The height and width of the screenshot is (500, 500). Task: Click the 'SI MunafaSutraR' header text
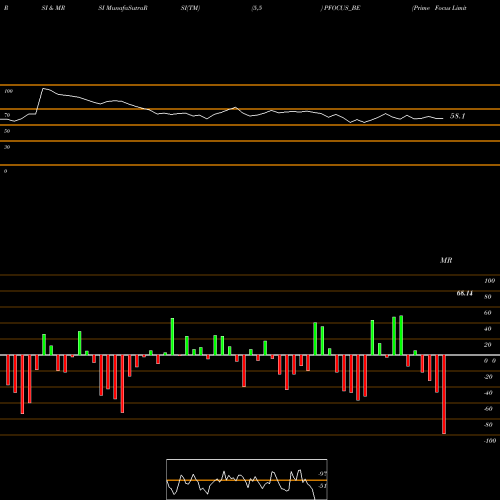coord(123,8)
